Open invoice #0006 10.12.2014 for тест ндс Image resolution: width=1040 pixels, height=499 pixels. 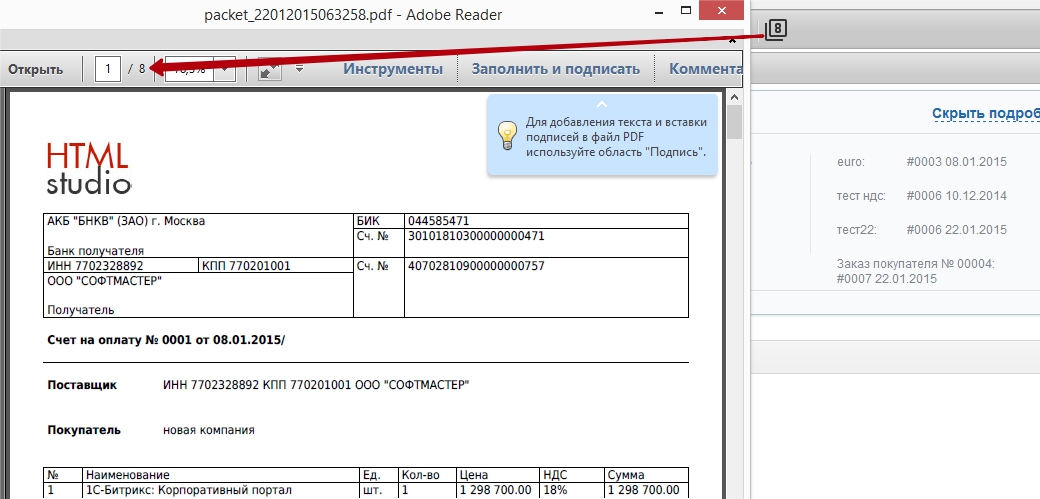tap(955, 195)
